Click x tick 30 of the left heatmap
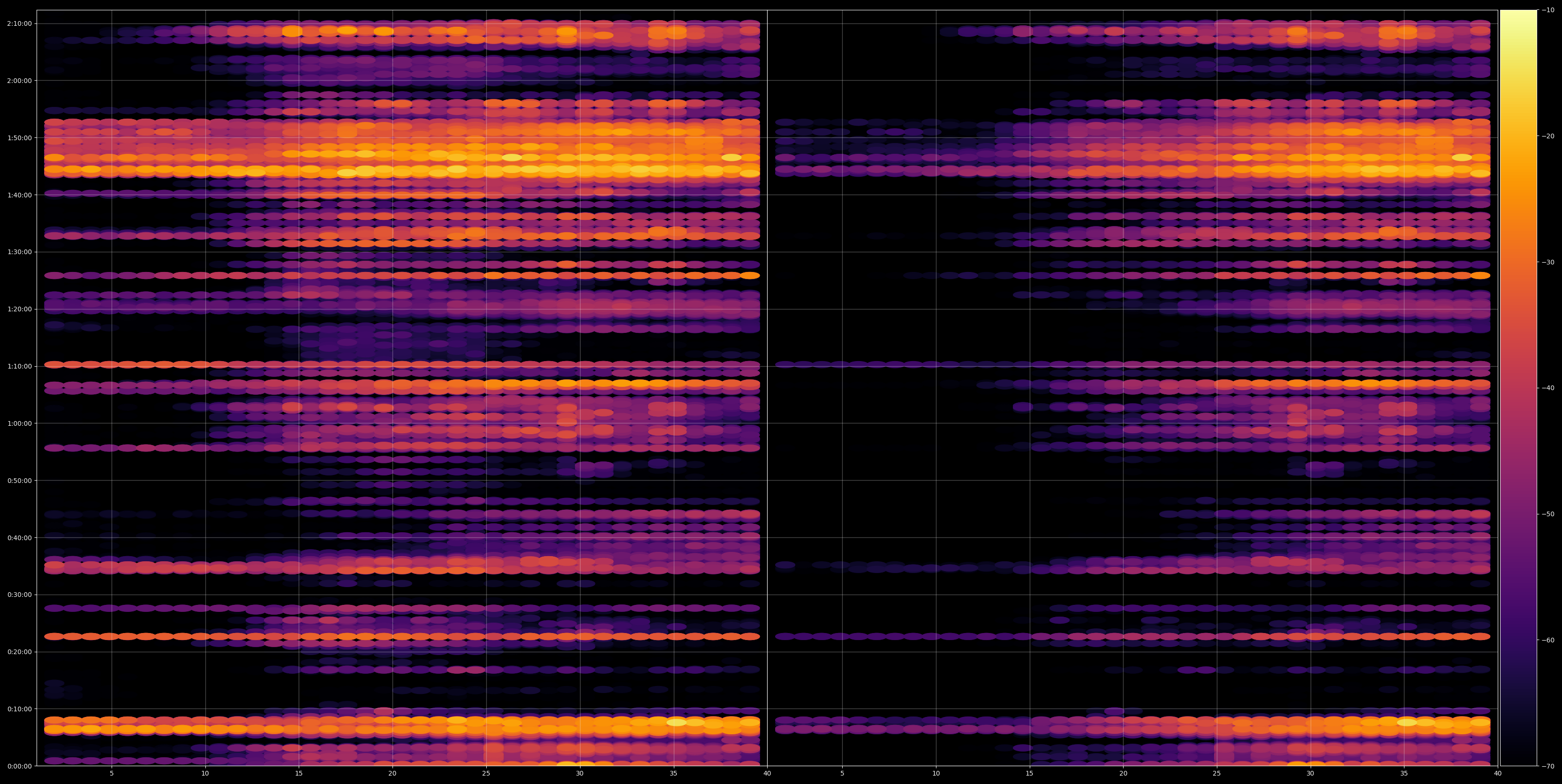 [x=580, y=774]
